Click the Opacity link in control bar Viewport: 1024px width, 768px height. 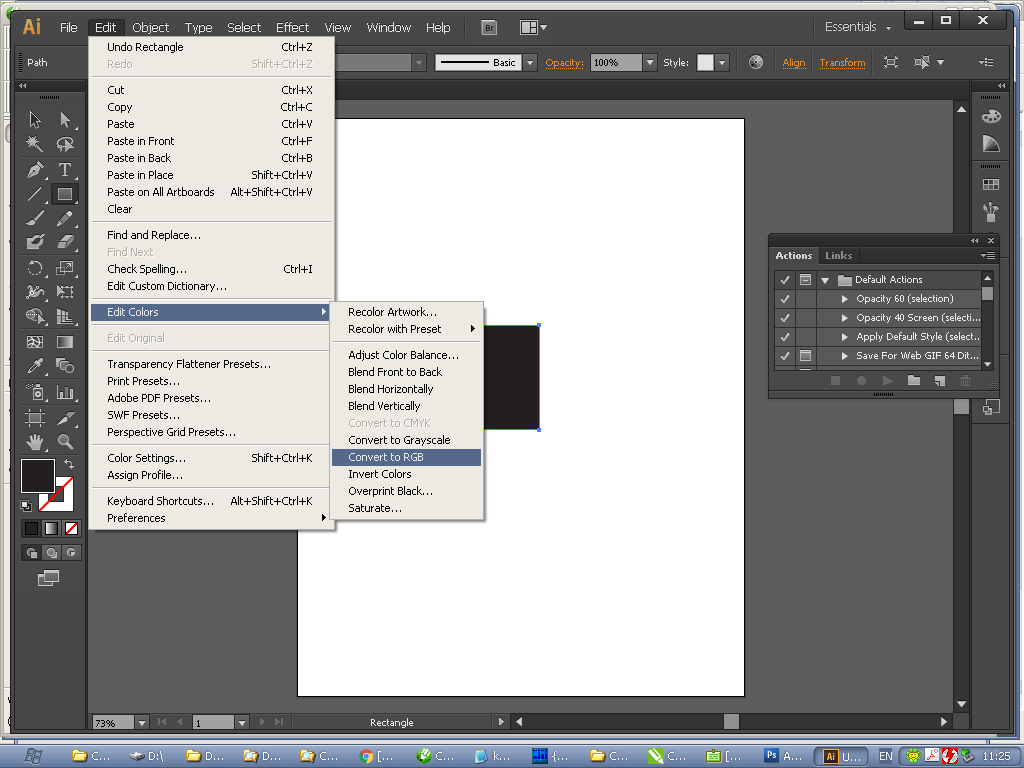pos(564,63)
